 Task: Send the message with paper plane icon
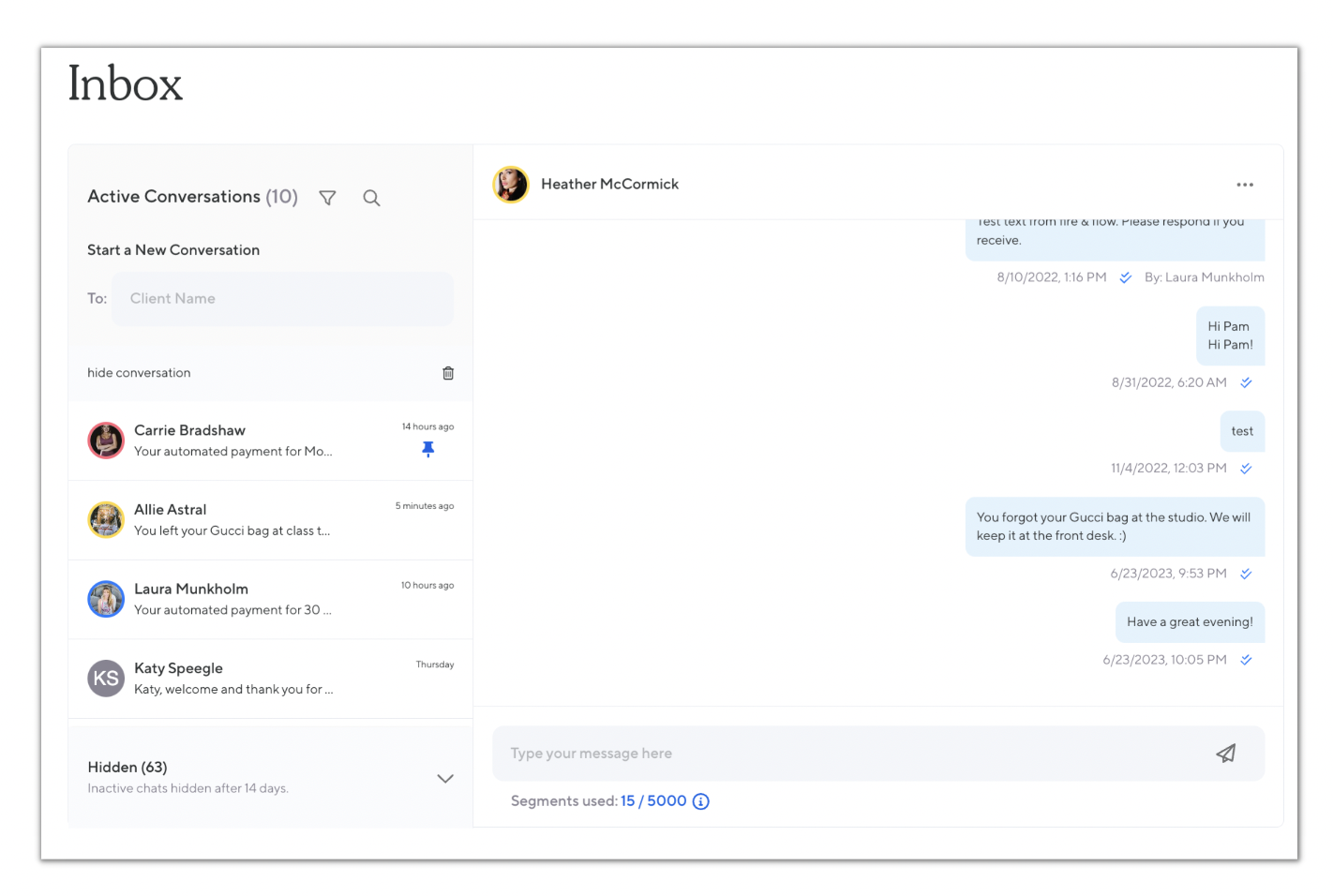pyautogui.click(x=1225, y=754)
